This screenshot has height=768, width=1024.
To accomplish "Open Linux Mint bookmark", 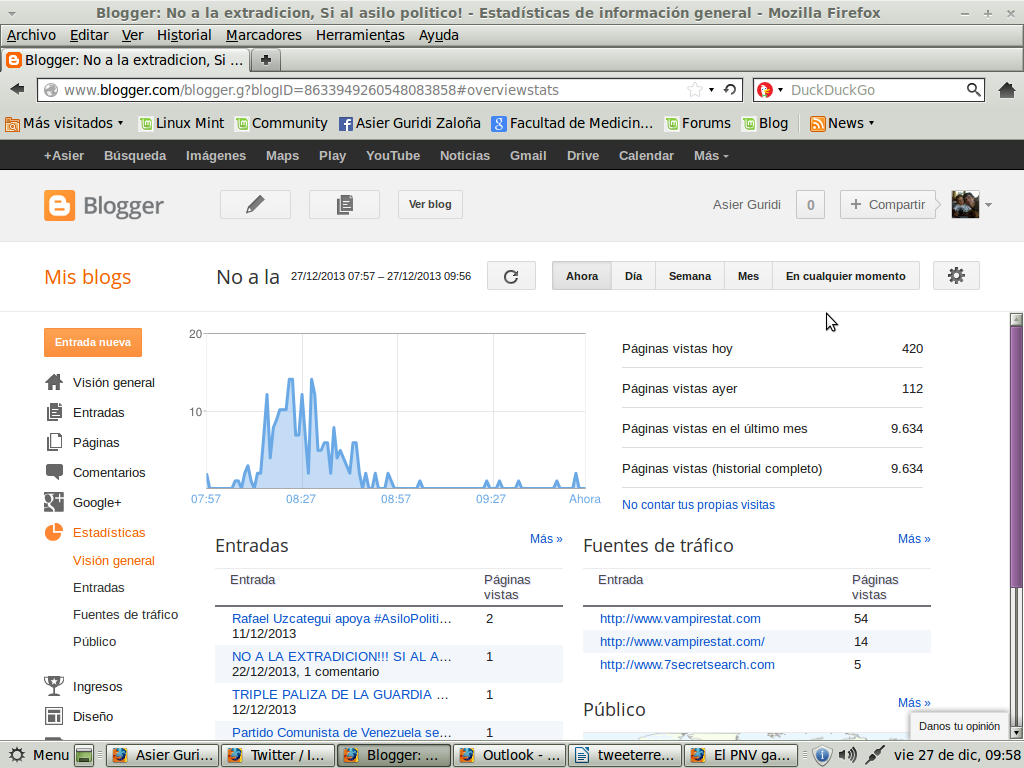I will [x=182, y=123].
